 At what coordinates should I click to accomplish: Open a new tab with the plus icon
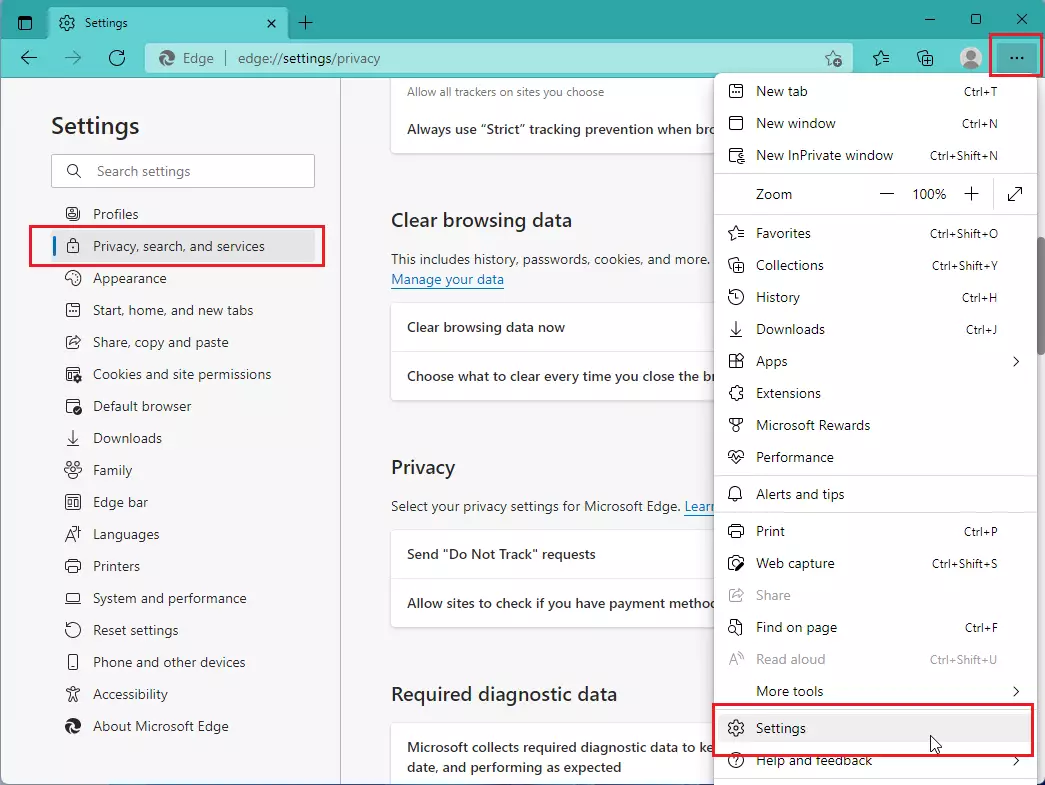(x=306, y=22)
